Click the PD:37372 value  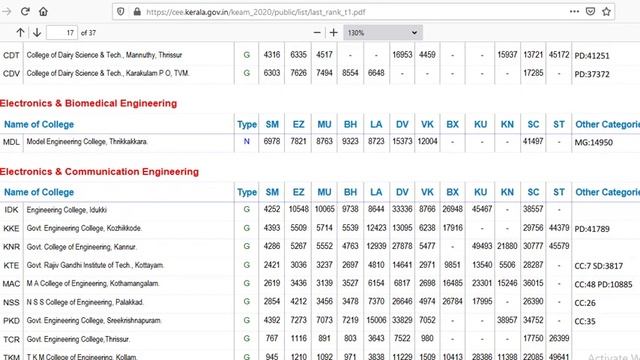[x=592, y=74]
